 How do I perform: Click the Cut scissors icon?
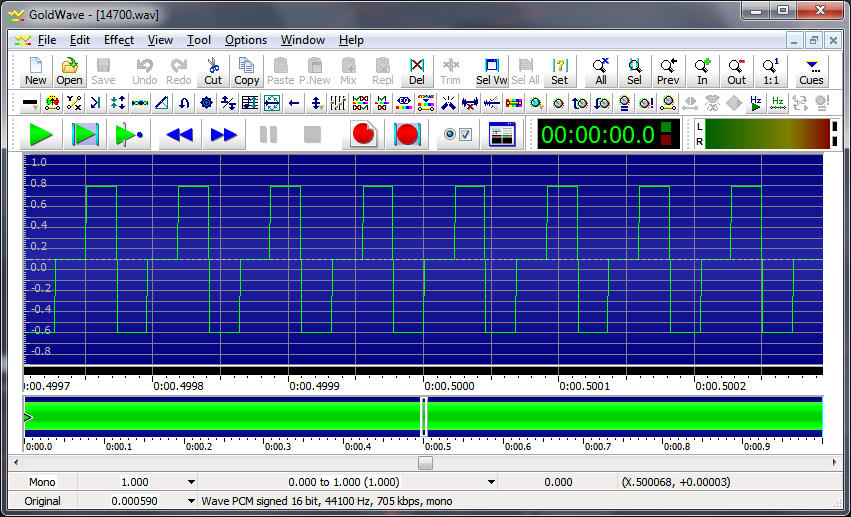[213, 70]
